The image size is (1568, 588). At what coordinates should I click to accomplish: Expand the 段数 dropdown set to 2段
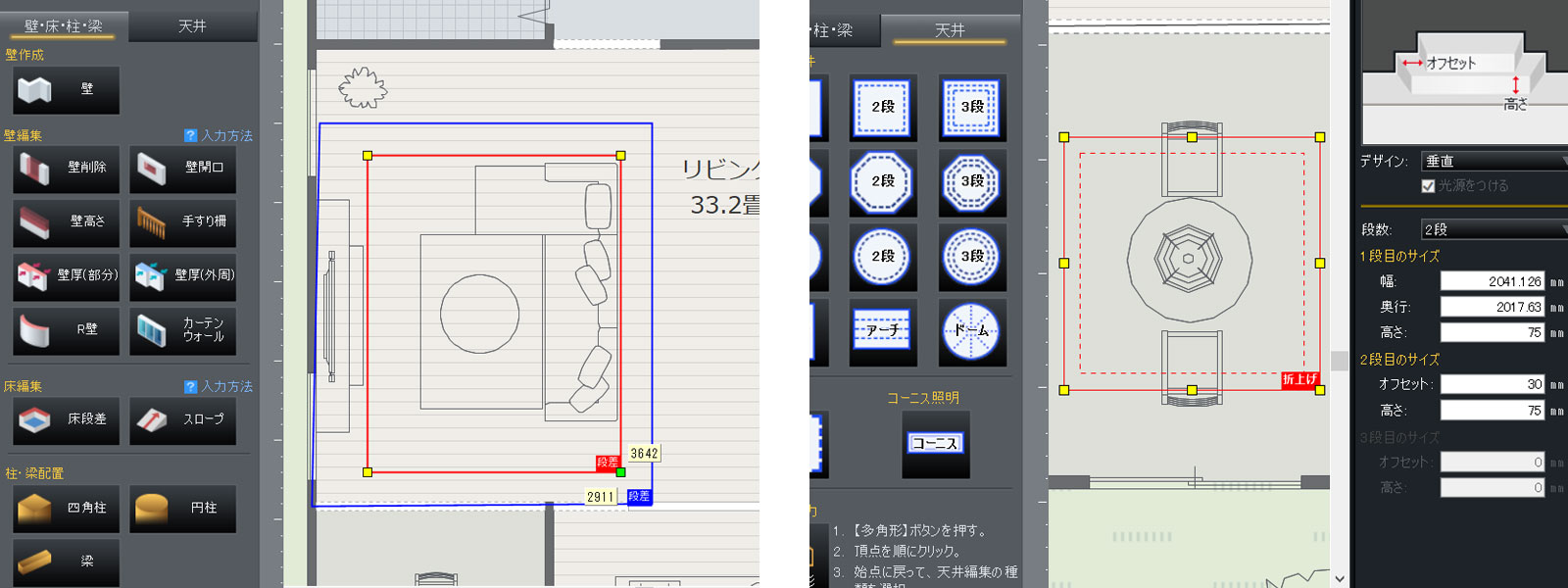[1494, 229]
